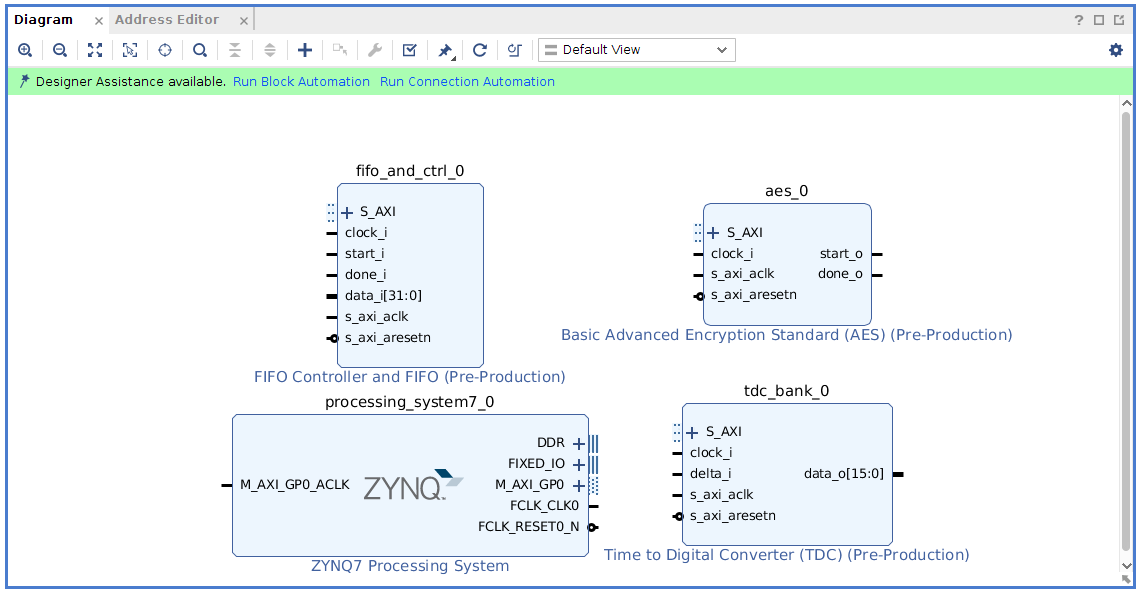The image size is (1139, 592).
Task: Select the Diagram tab
Action: coord(44,20)
